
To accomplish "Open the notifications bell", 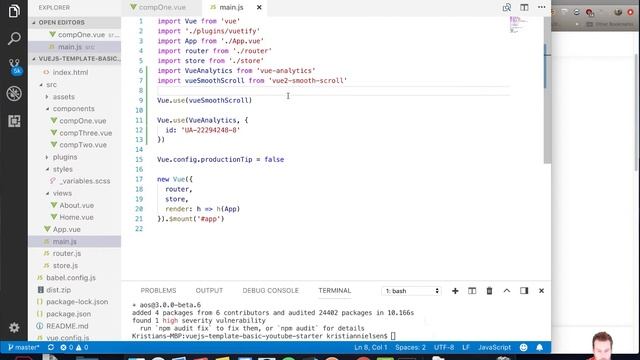I will [540, 347].
